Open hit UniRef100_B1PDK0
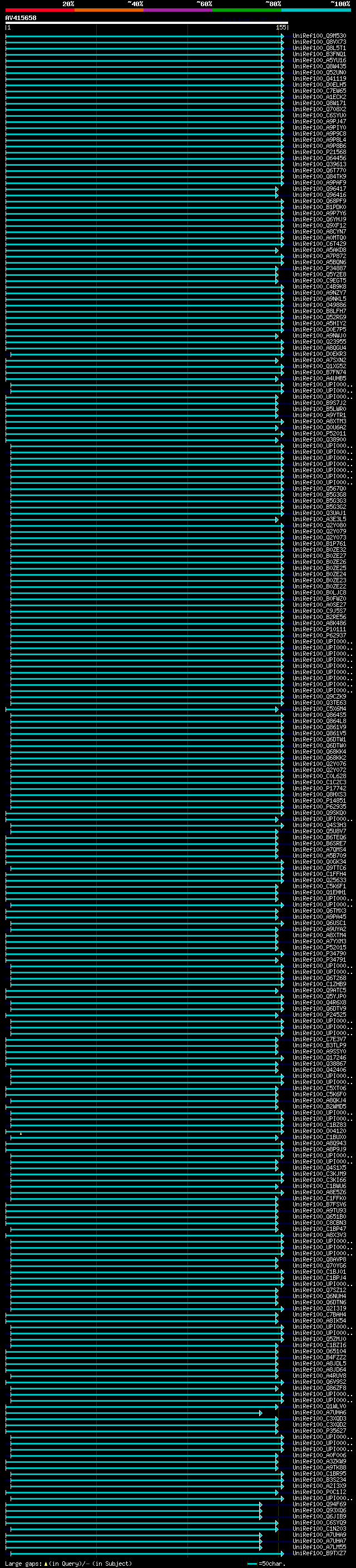The image size is (356, 1568). click(319, 207)
